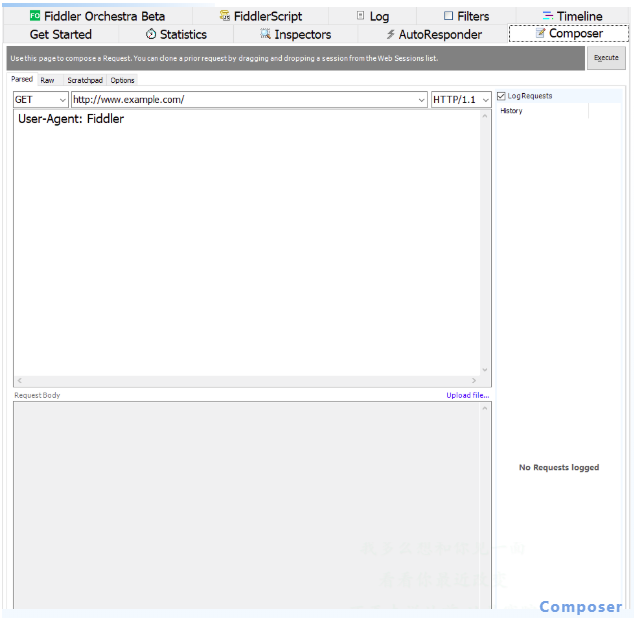
Task: Open the Scratchpad sub-tab
Action: pyautogui.click(x=85, y=80)
